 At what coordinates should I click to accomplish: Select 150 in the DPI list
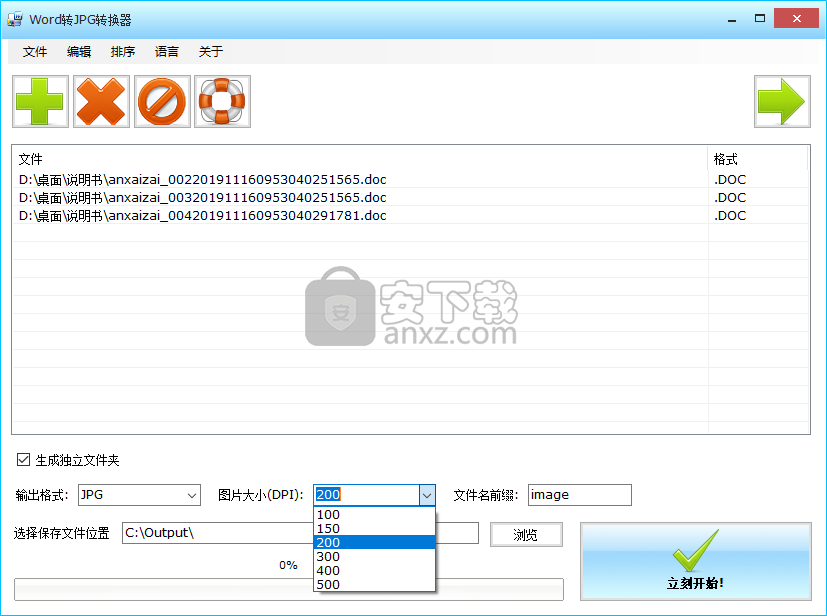[x=374, y=528]
